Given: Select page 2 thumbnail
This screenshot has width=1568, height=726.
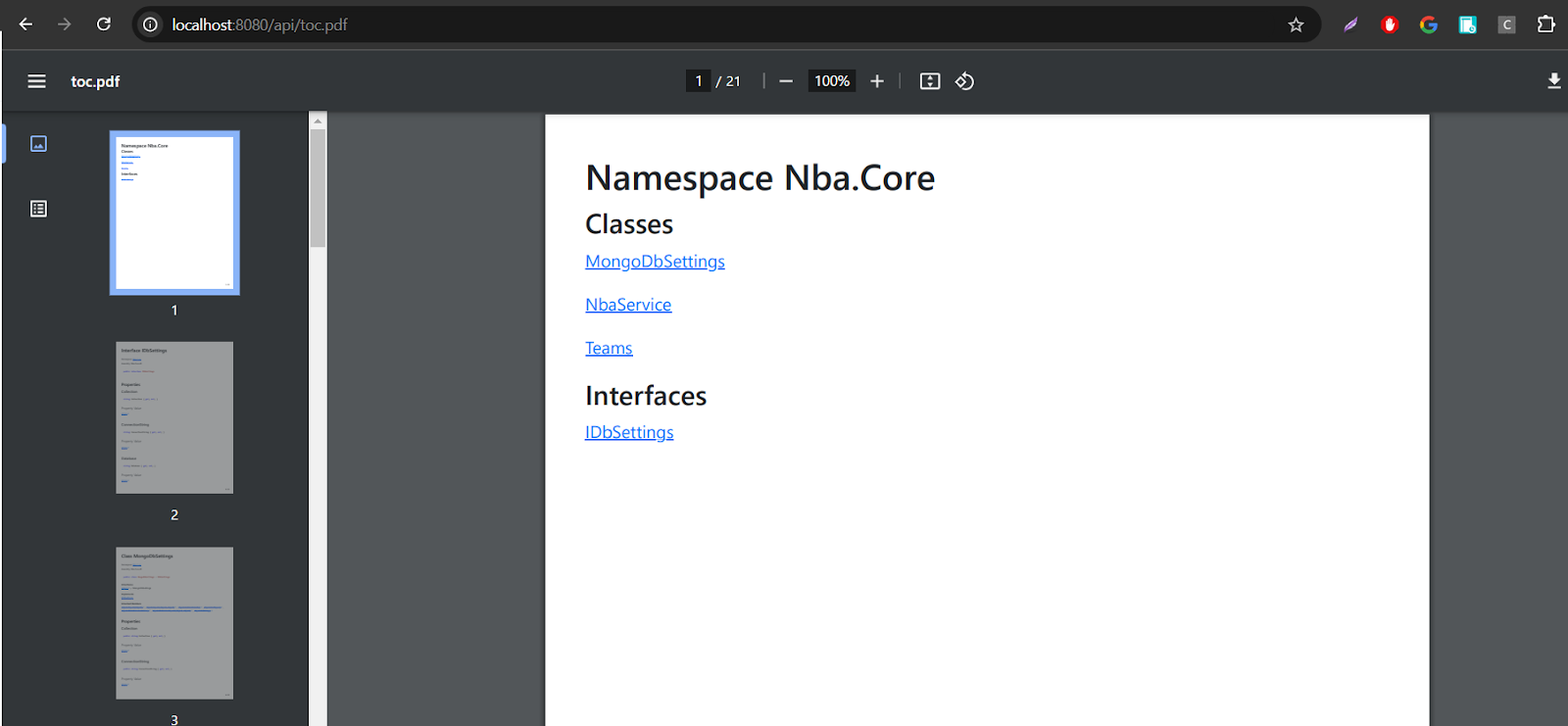Looking at the screenshot, I should (x=174, y=417).
